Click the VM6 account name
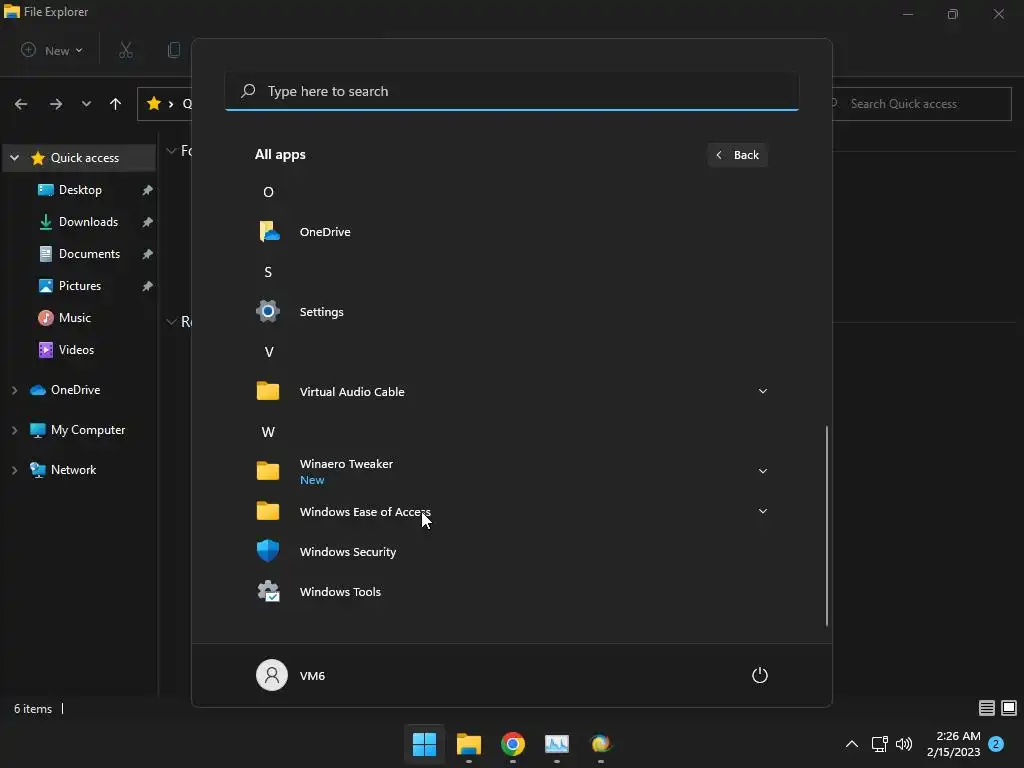1024x768 pixels. pos(312,676)
